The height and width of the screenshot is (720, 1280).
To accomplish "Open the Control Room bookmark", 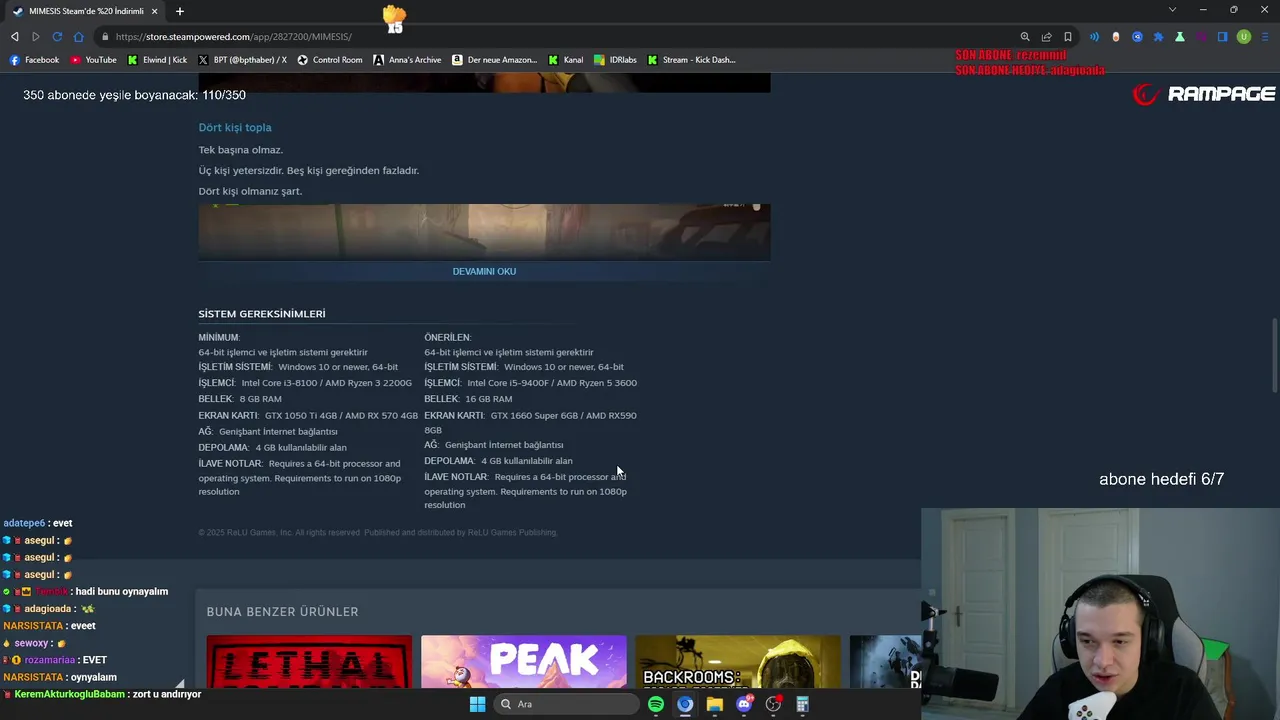I will pyautogui.click(x=330, y=60).
